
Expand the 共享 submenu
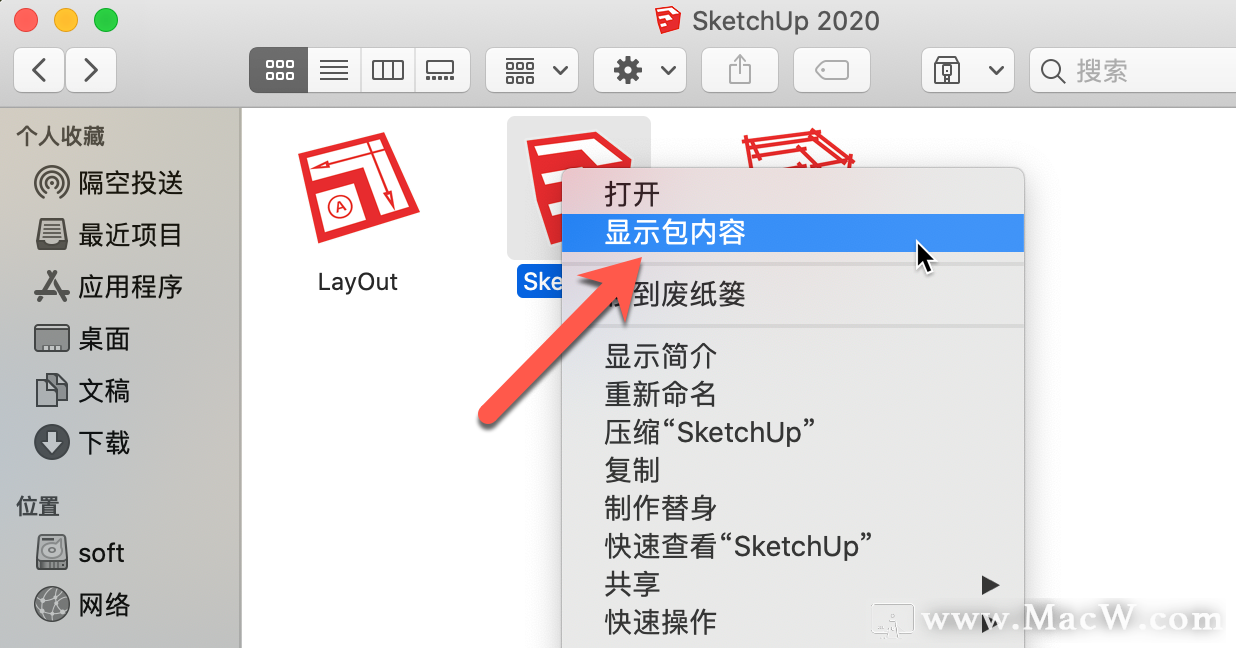coord(793,584)
